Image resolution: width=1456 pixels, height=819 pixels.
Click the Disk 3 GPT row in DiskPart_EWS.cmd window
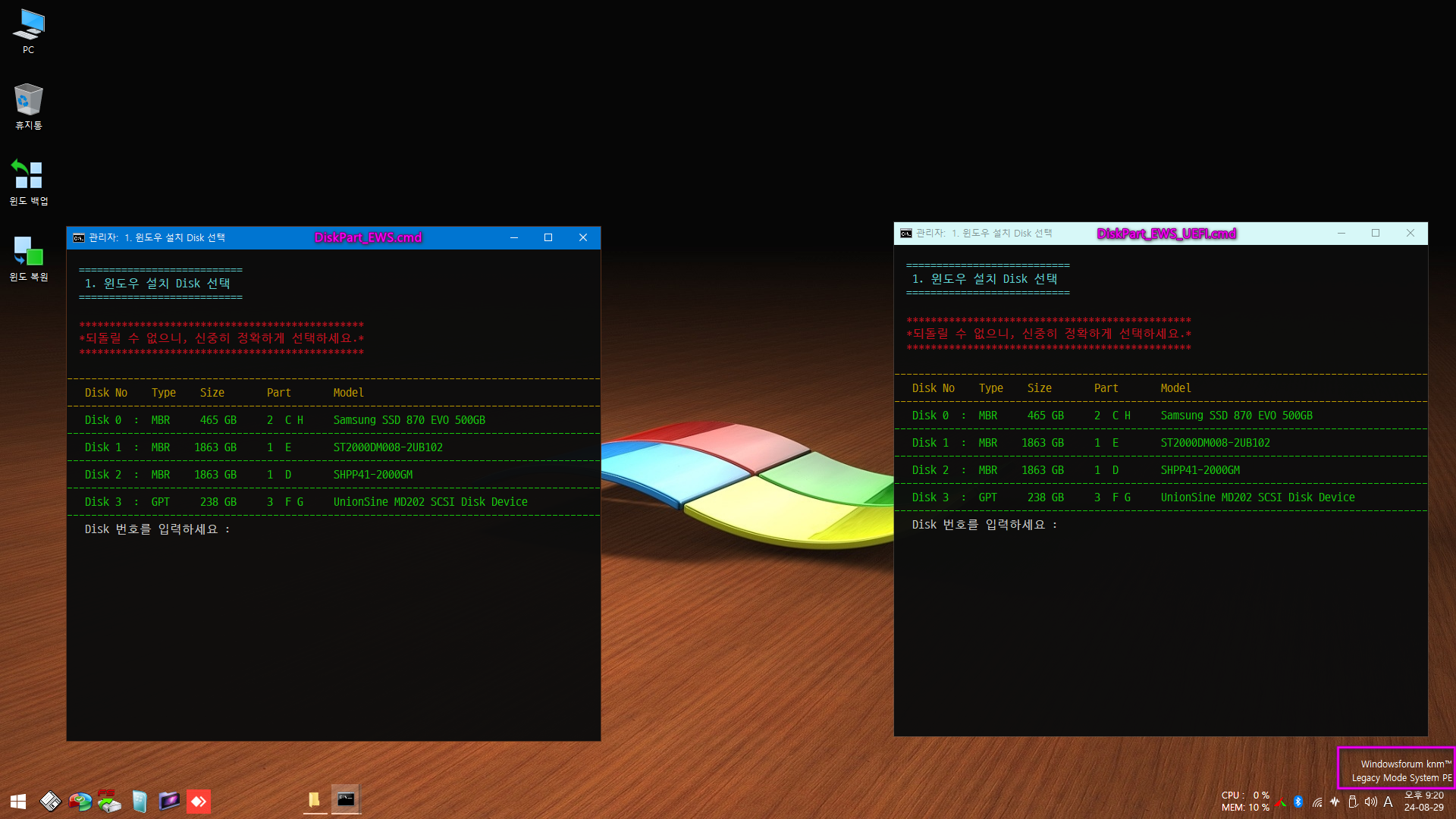pyautogui.click(x=333, y=502)
